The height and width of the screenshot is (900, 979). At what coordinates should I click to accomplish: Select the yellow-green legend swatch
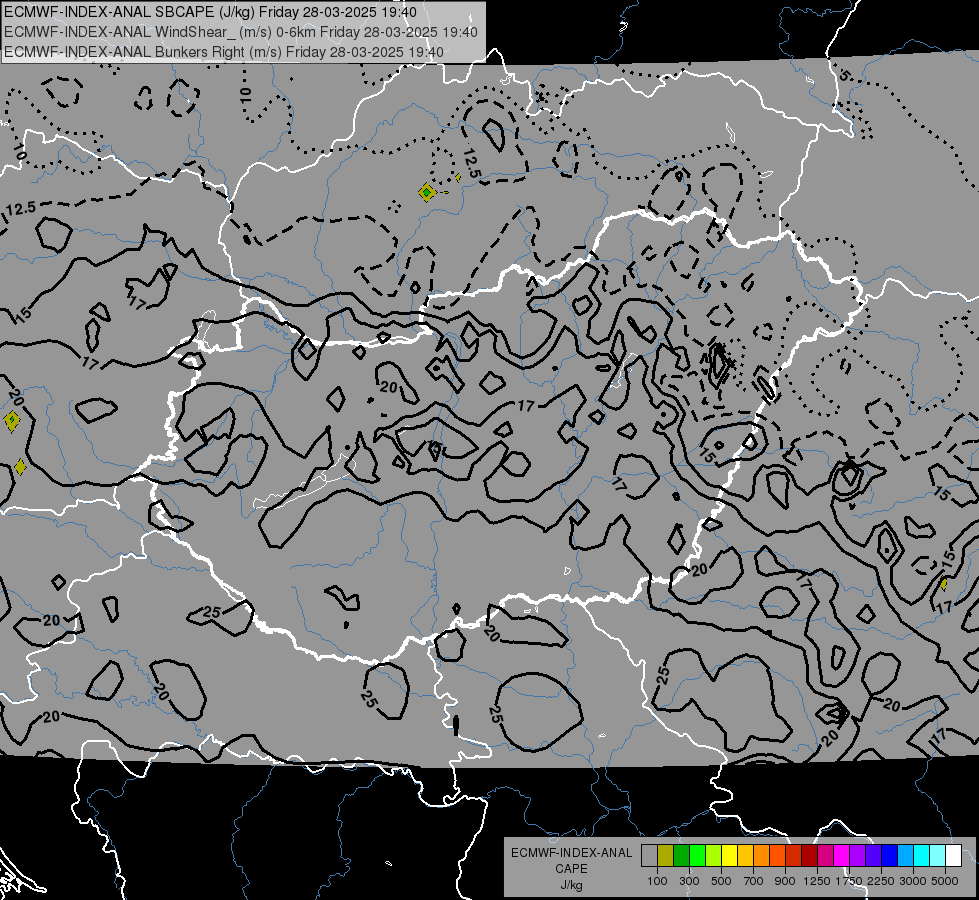[714, 856]
